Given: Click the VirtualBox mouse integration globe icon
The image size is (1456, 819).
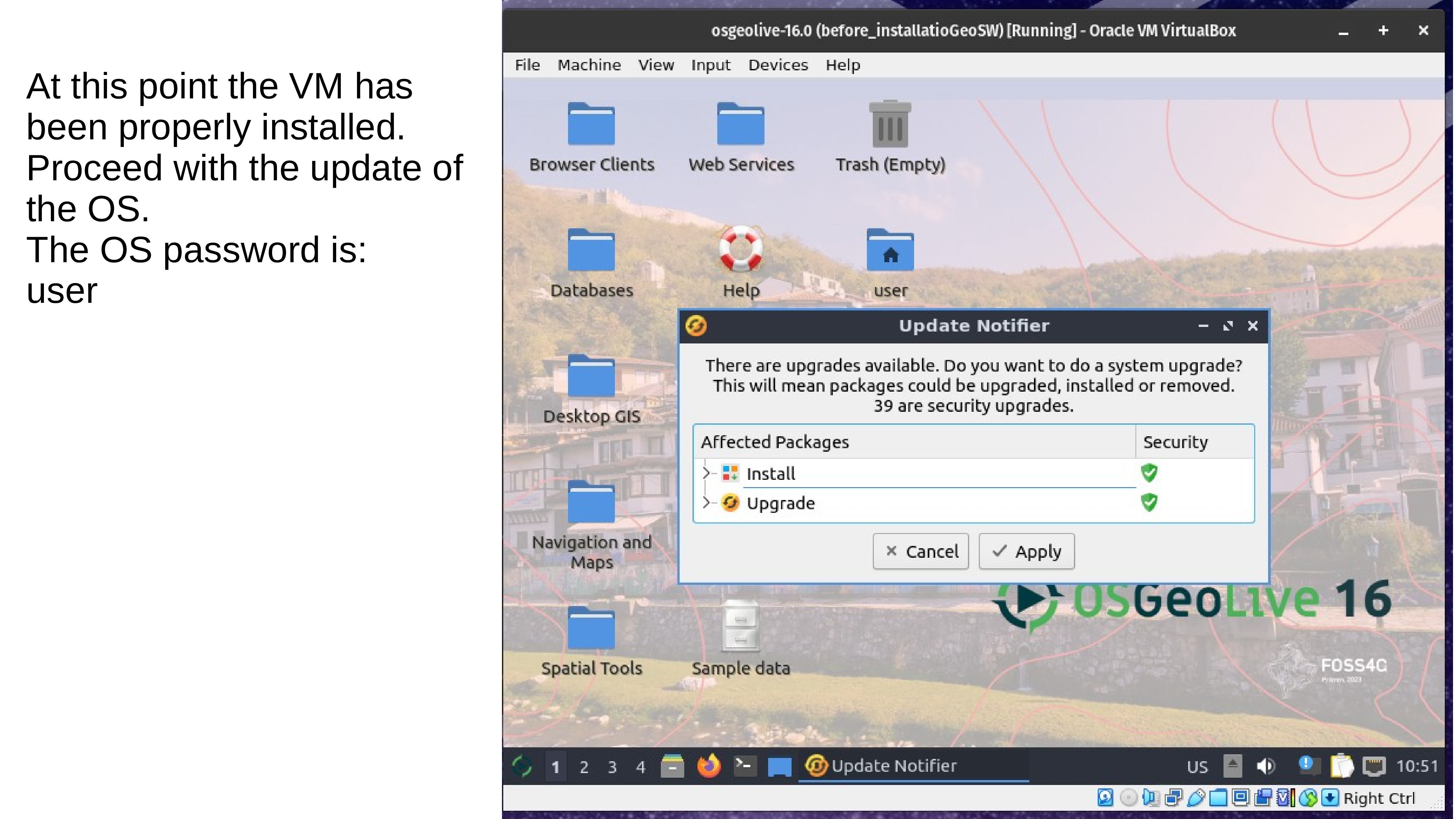Looking at the screenshot, I should point(1308,798).
